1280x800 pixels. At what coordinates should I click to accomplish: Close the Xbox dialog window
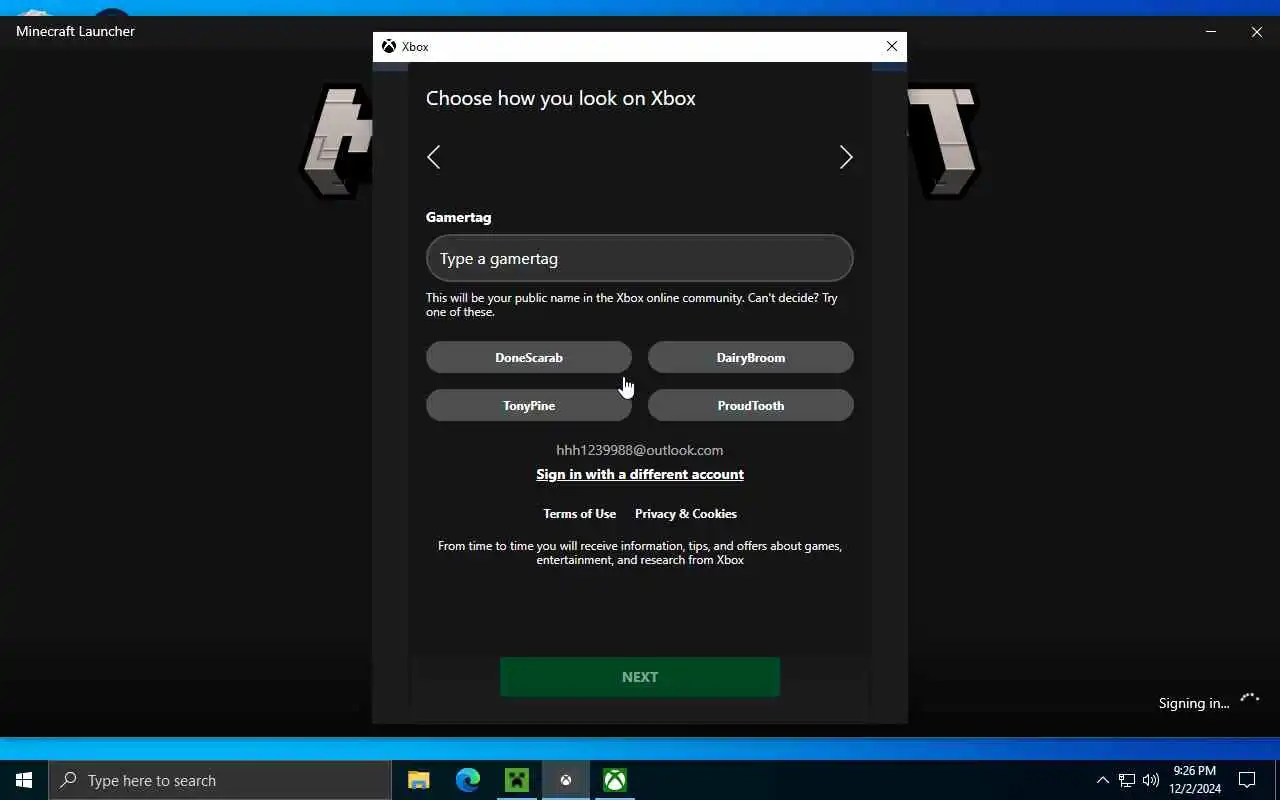[x=892, y=46]
